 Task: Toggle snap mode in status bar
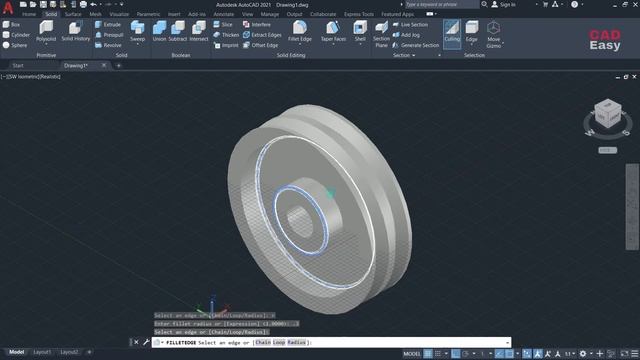pos(438,353)
